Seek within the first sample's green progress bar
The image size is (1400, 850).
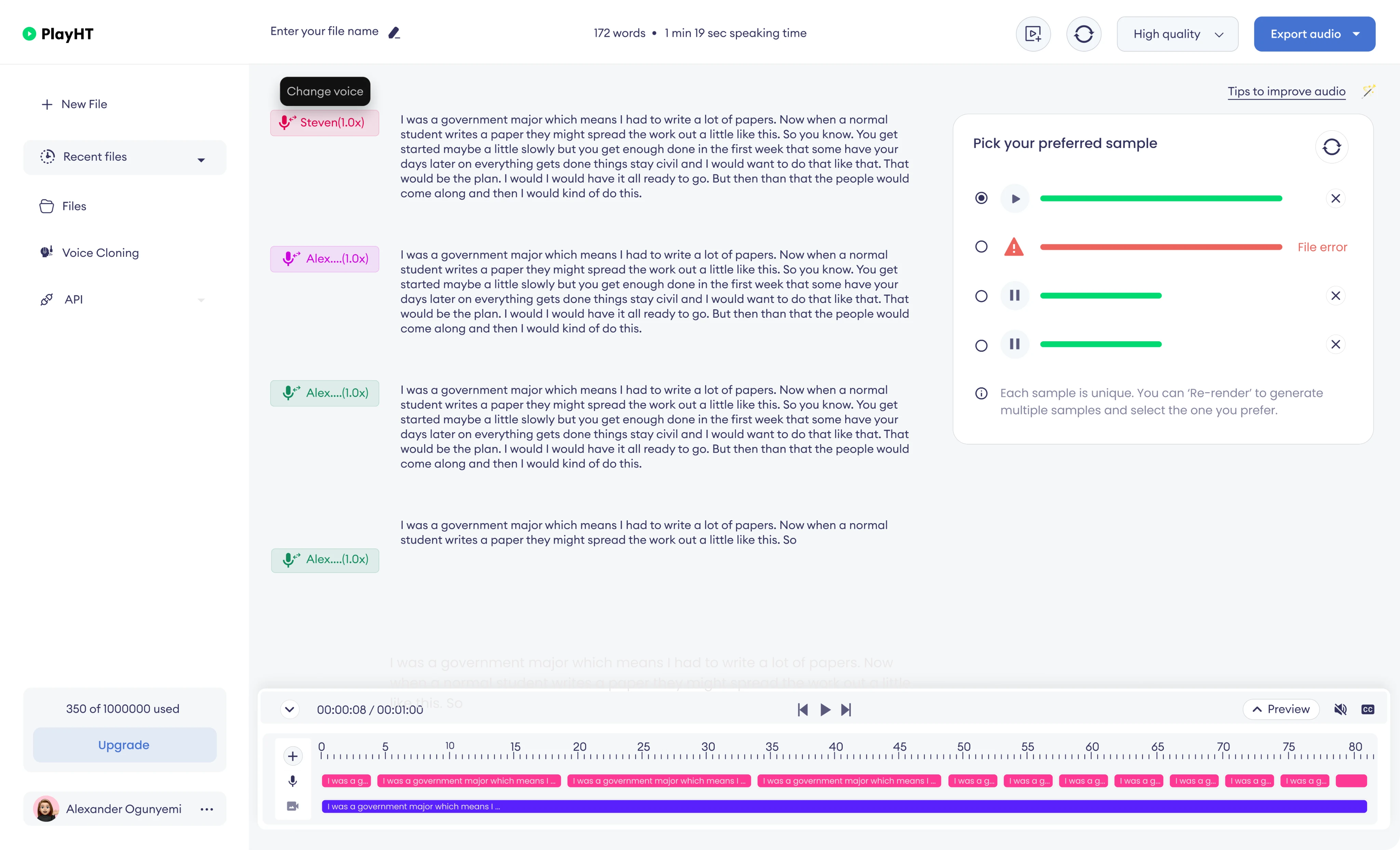1161,198
